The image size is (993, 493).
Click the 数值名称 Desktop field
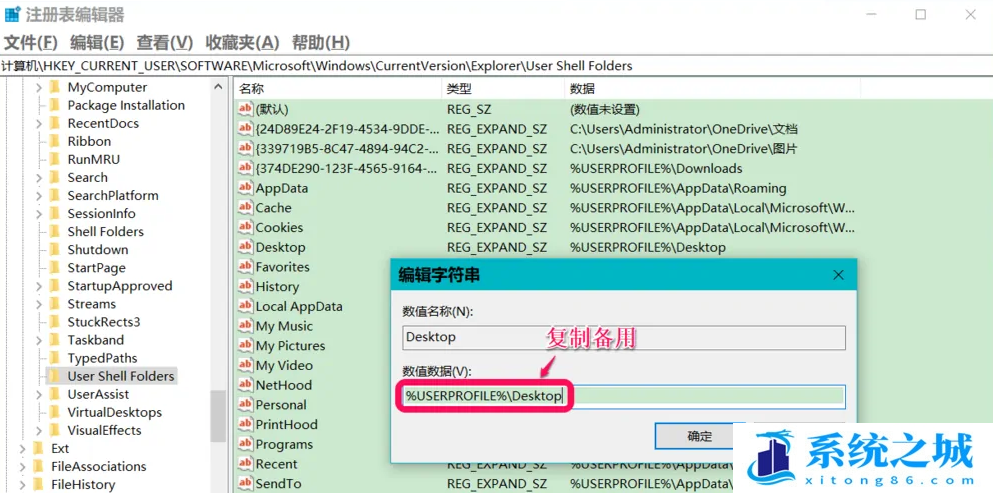tap(624, 337)
